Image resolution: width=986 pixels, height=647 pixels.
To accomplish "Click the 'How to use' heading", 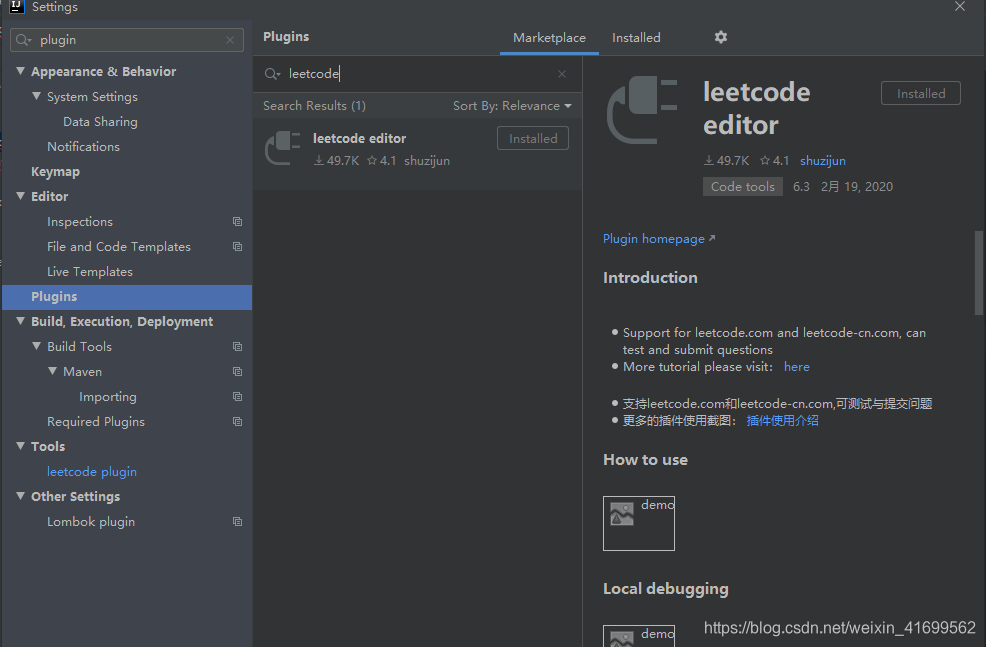I will click(x=645, y=460).
